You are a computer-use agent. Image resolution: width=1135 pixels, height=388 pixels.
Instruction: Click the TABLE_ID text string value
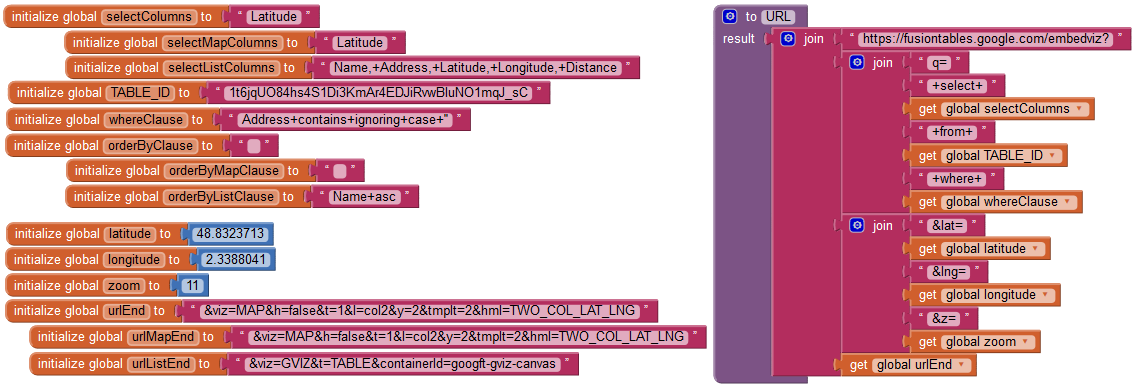click(x=376, y=93)
